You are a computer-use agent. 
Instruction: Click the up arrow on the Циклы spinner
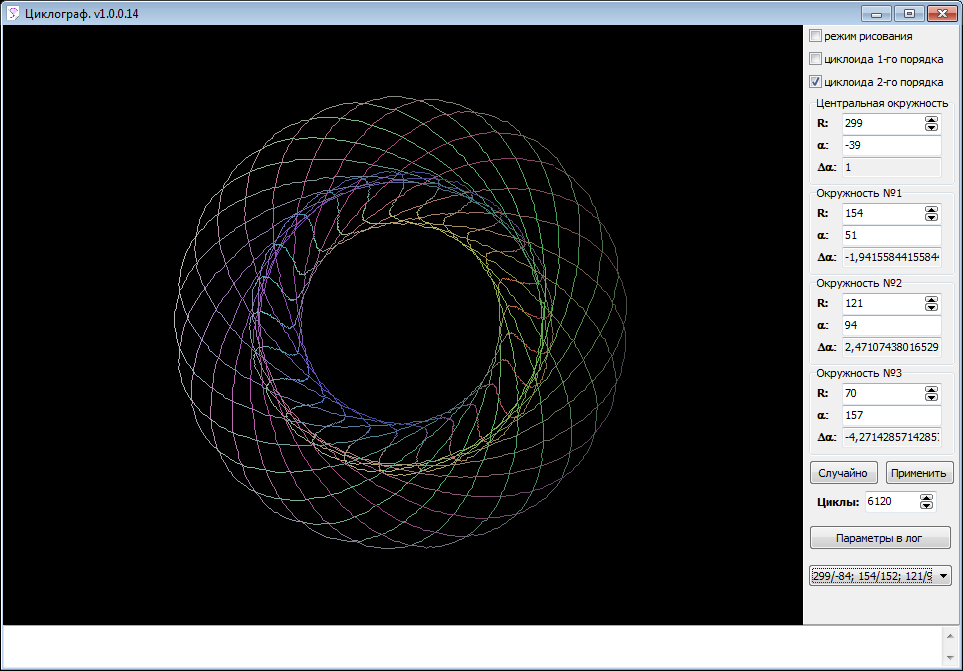[x=926, y=497]
